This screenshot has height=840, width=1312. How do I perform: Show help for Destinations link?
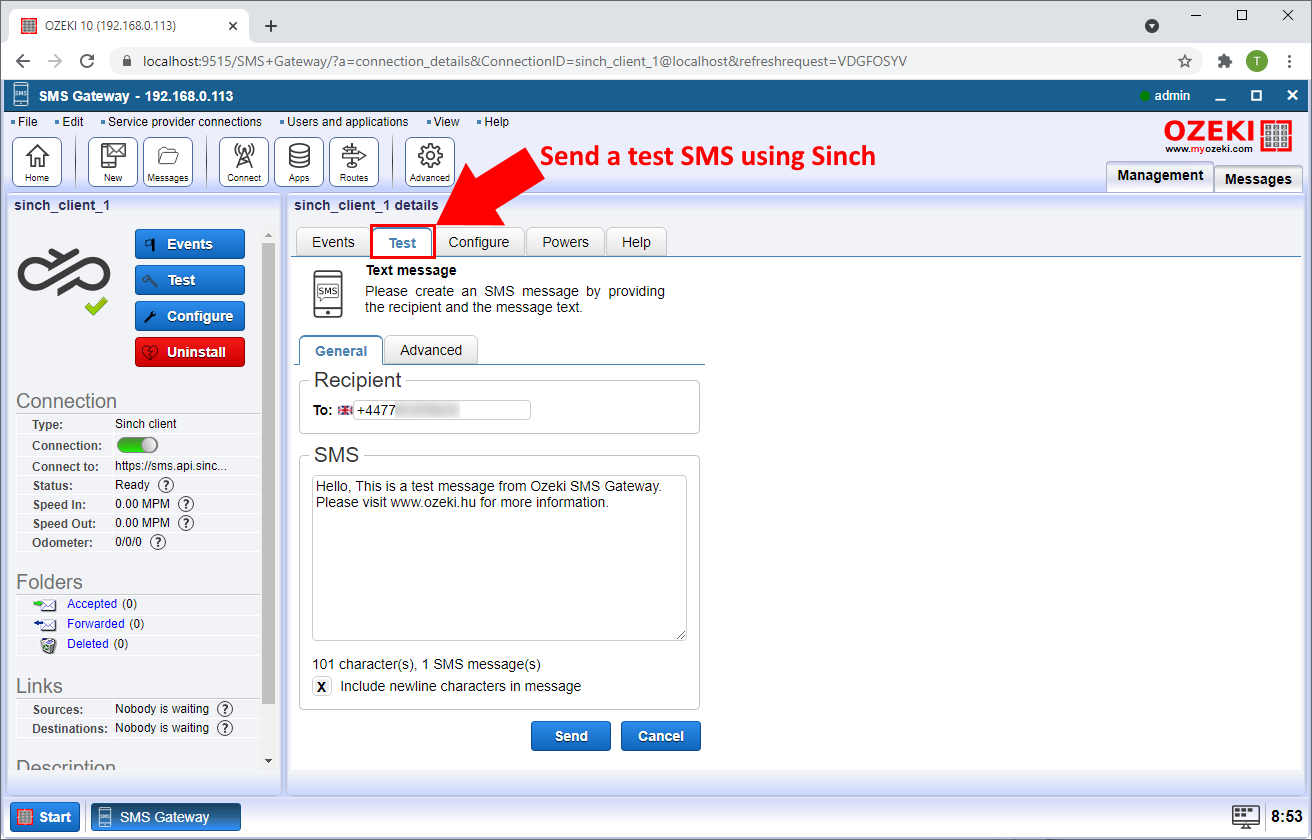point(225,728)
